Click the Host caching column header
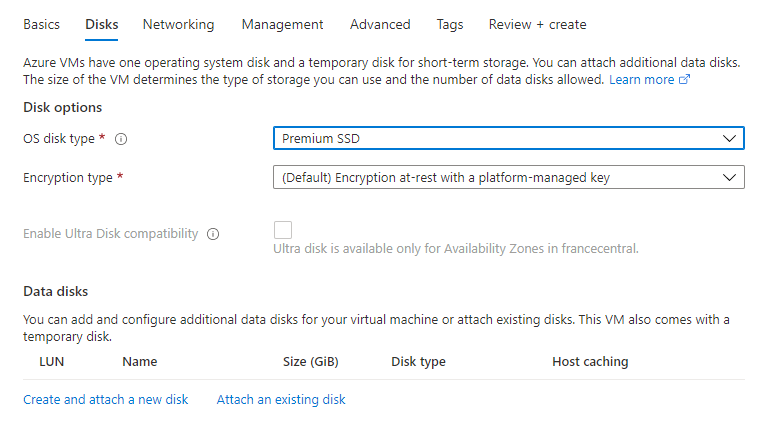The image size is (771, 437). pyautogui.click(x=590, y=362)
